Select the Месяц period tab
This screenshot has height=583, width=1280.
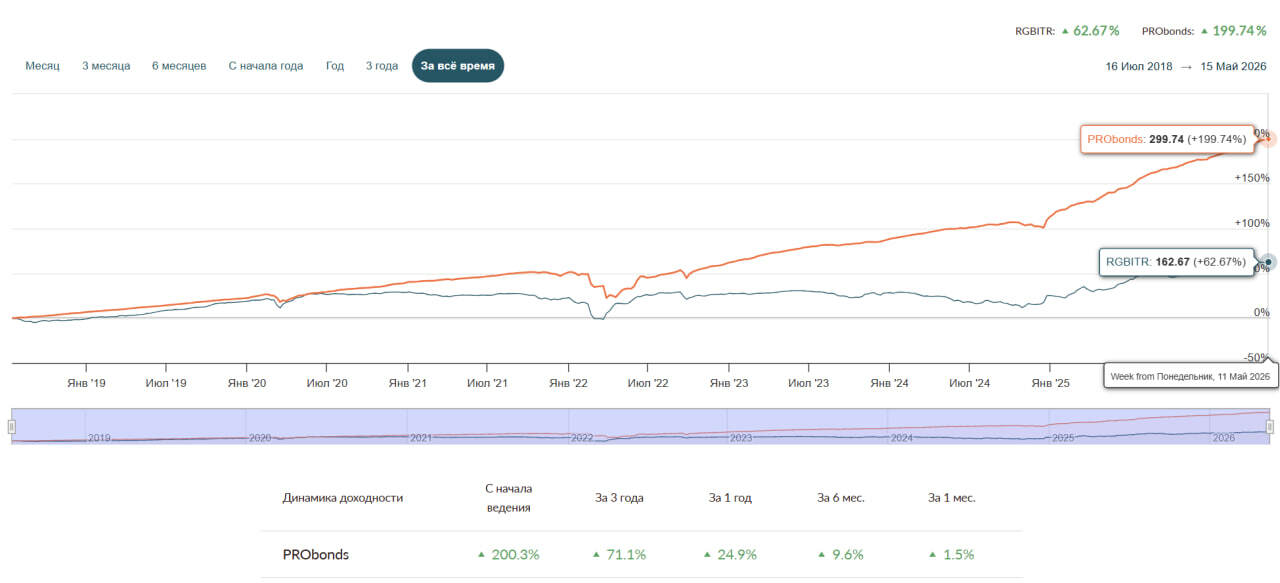(x=43, y=66)
